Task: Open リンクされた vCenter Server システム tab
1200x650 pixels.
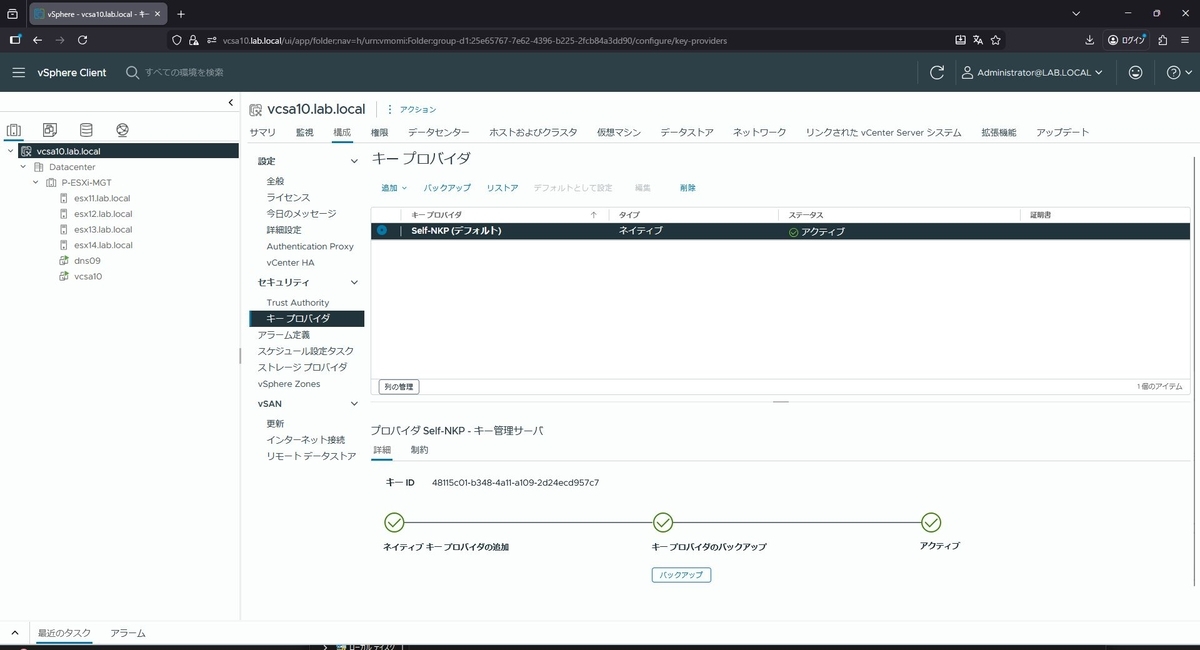Action: pos(884,132)
